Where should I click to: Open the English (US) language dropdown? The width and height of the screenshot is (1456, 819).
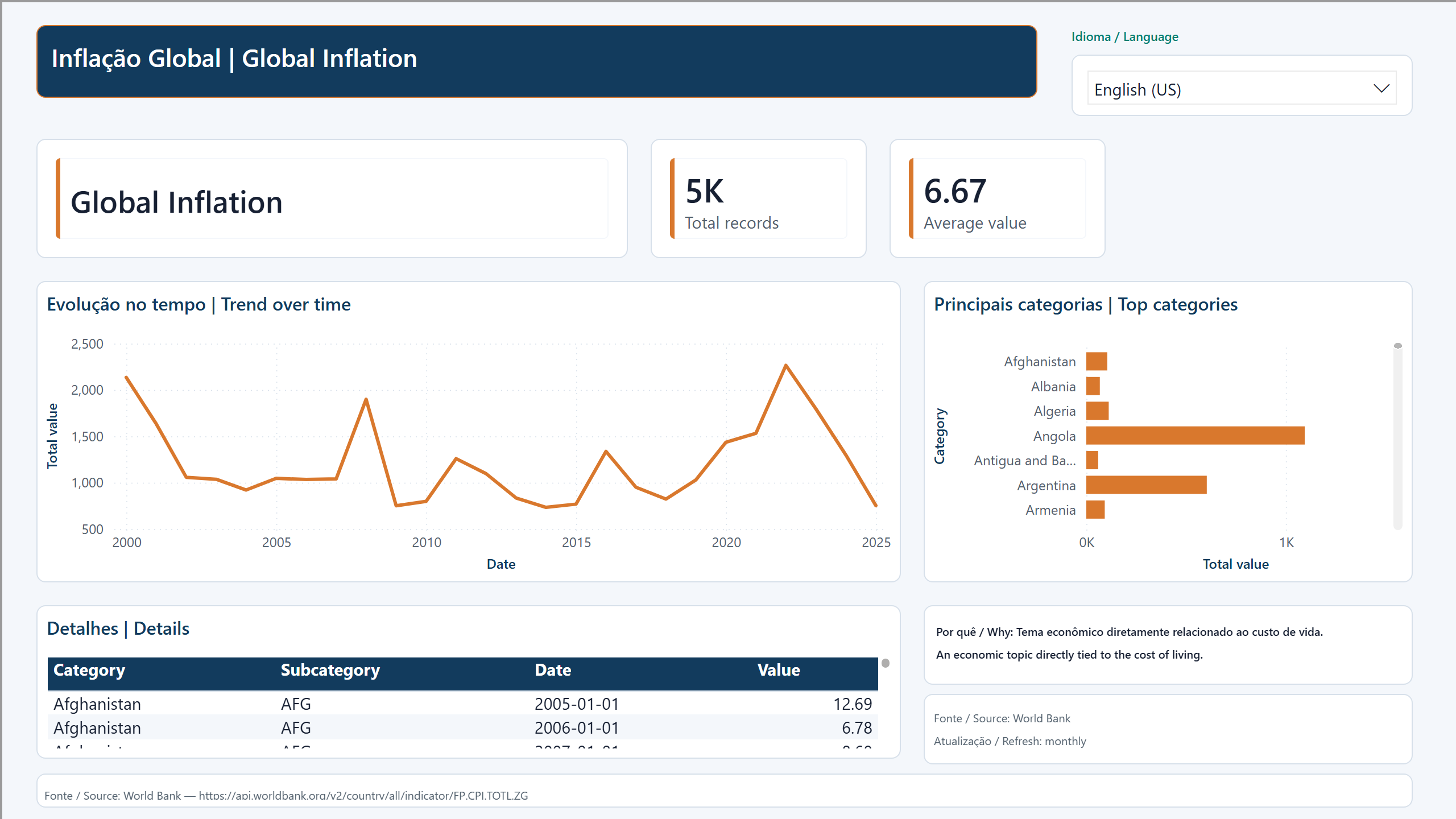(1242, 88)
